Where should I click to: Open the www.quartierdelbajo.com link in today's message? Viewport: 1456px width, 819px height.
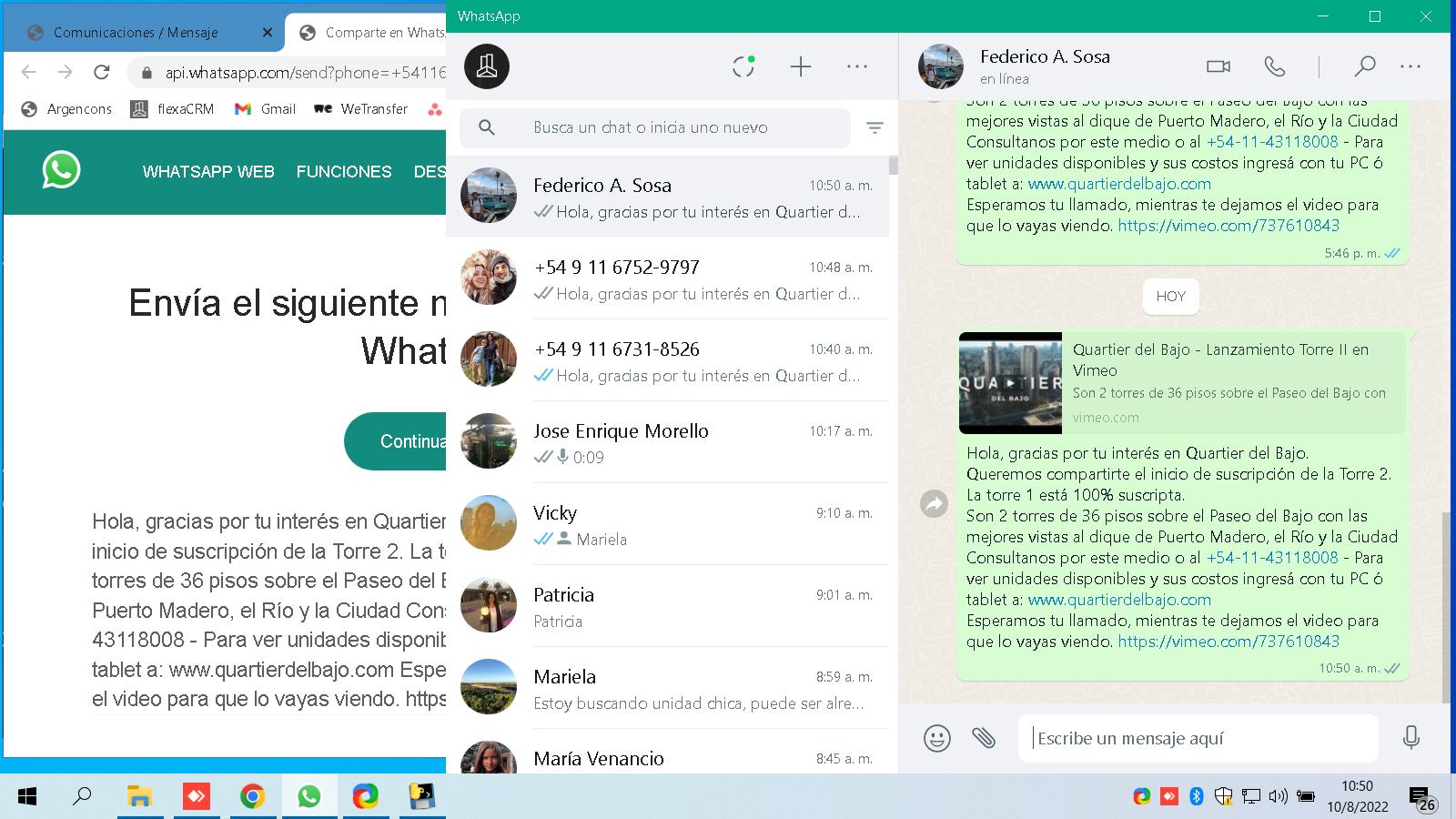1119,600
